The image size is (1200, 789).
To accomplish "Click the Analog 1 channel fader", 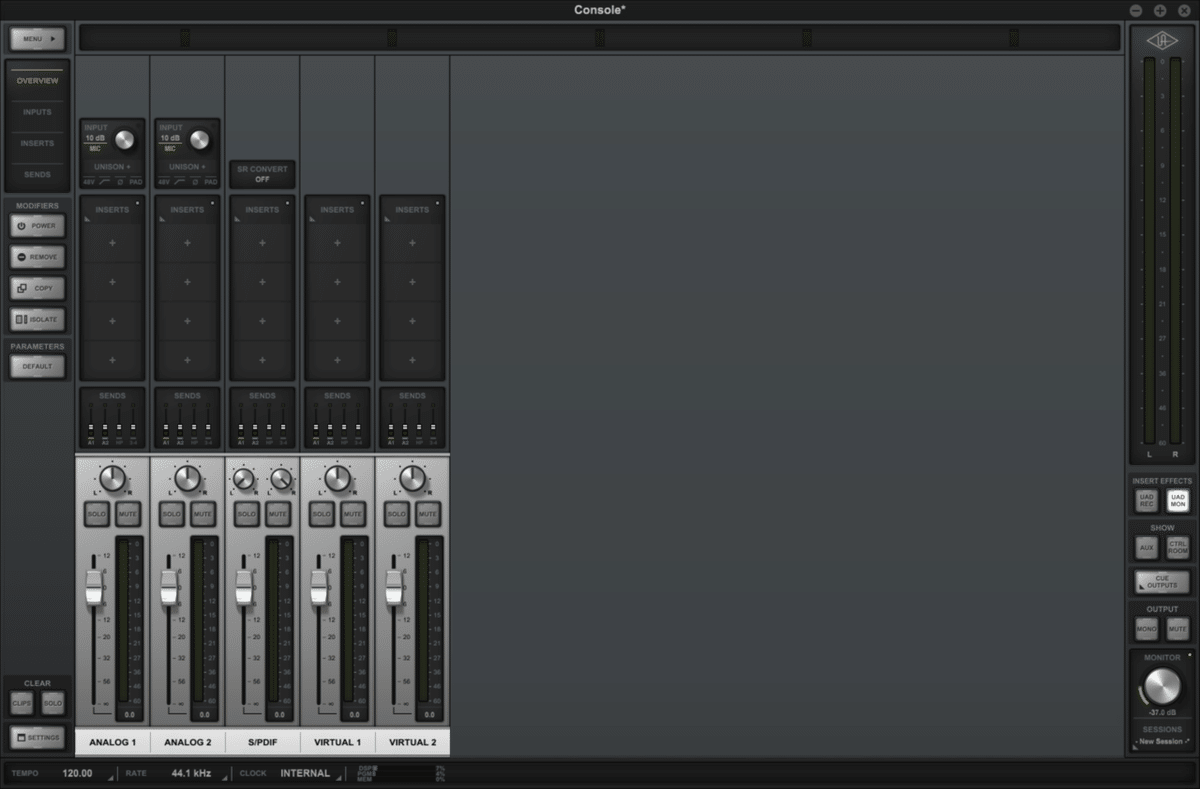I will coord(95,586).
